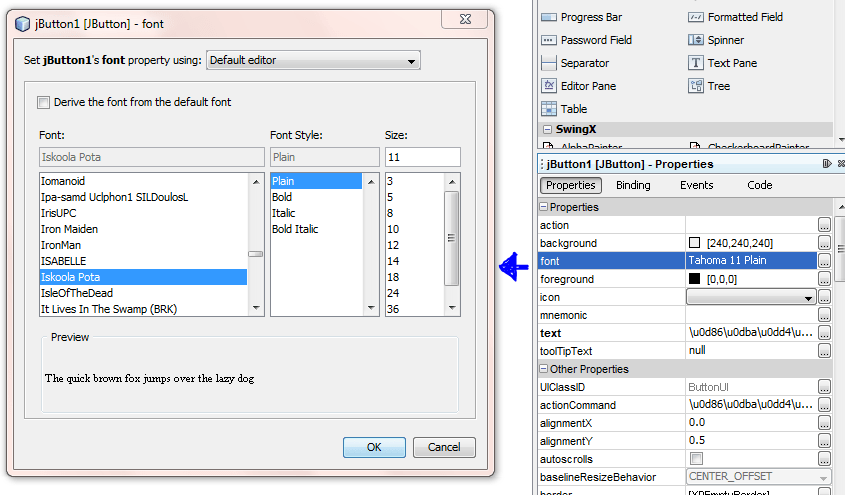Open the action property editor button

pyautogui.click(x=824, y=225)
